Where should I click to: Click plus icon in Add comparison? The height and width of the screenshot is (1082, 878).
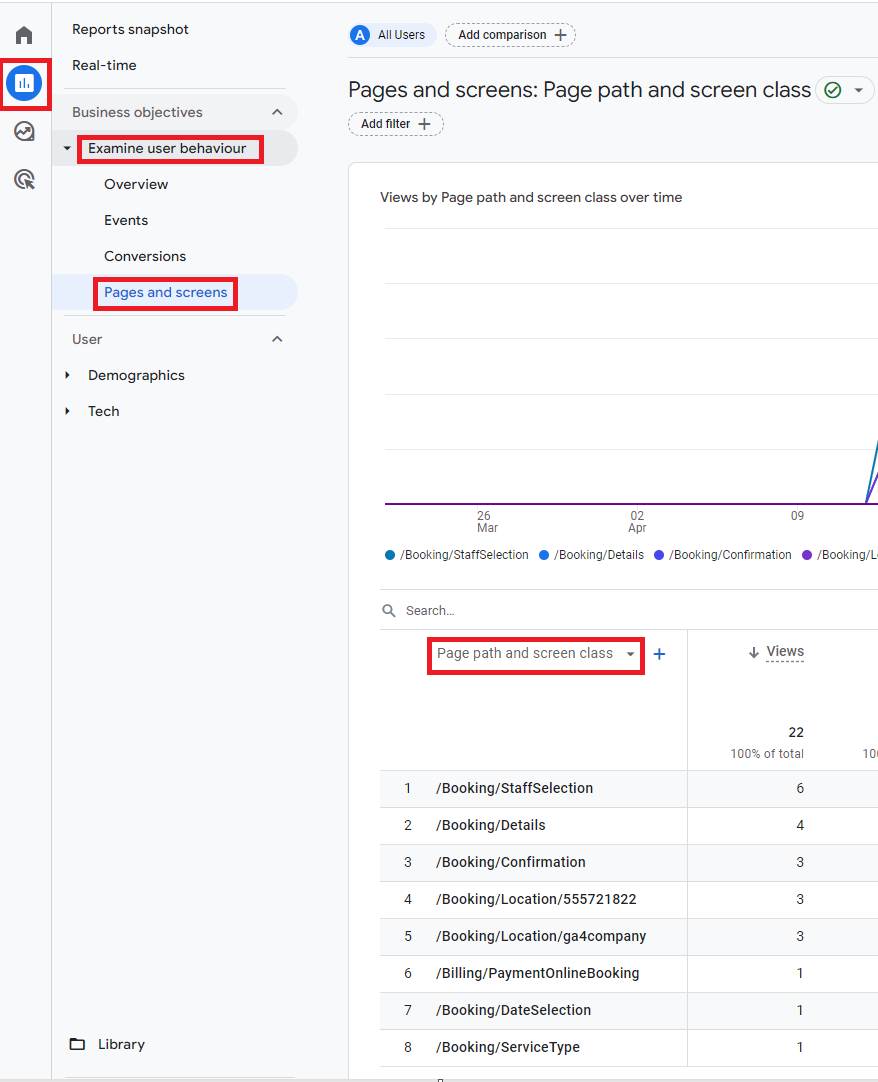[x=560, y=35]
